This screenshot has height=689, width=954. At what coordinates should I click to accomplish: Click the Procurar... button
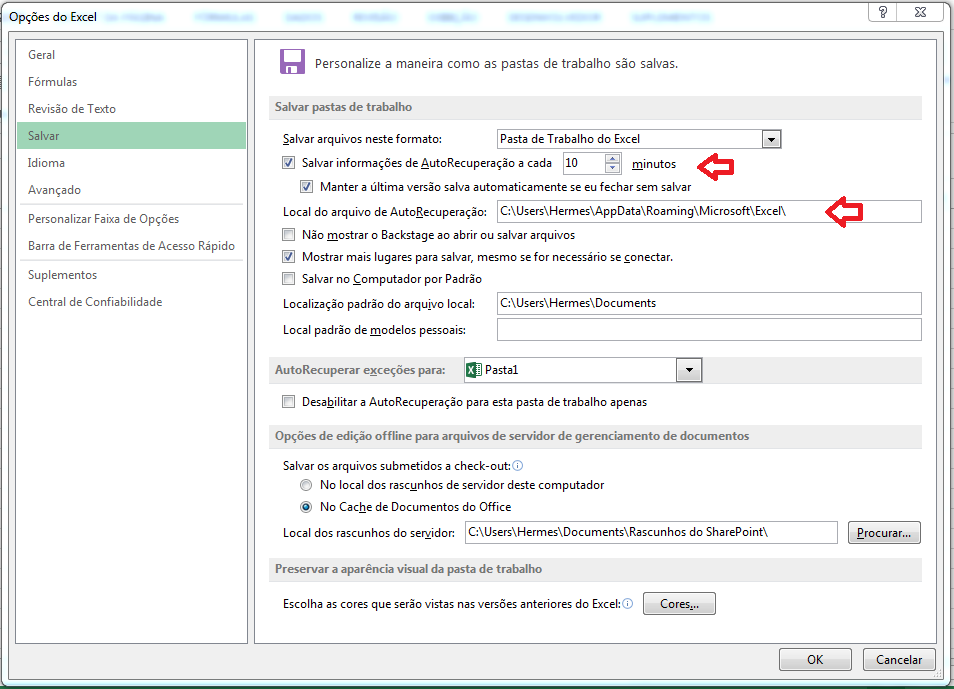pos(883,533)
